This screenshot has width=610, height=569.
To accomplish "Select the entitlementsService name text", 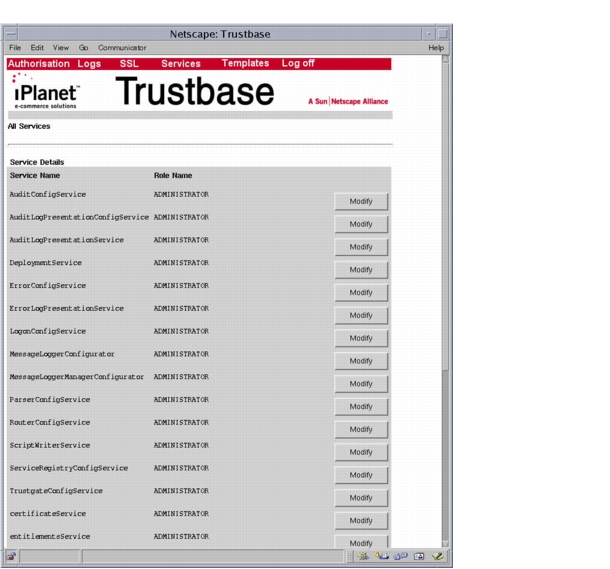I will click(49, 537).
